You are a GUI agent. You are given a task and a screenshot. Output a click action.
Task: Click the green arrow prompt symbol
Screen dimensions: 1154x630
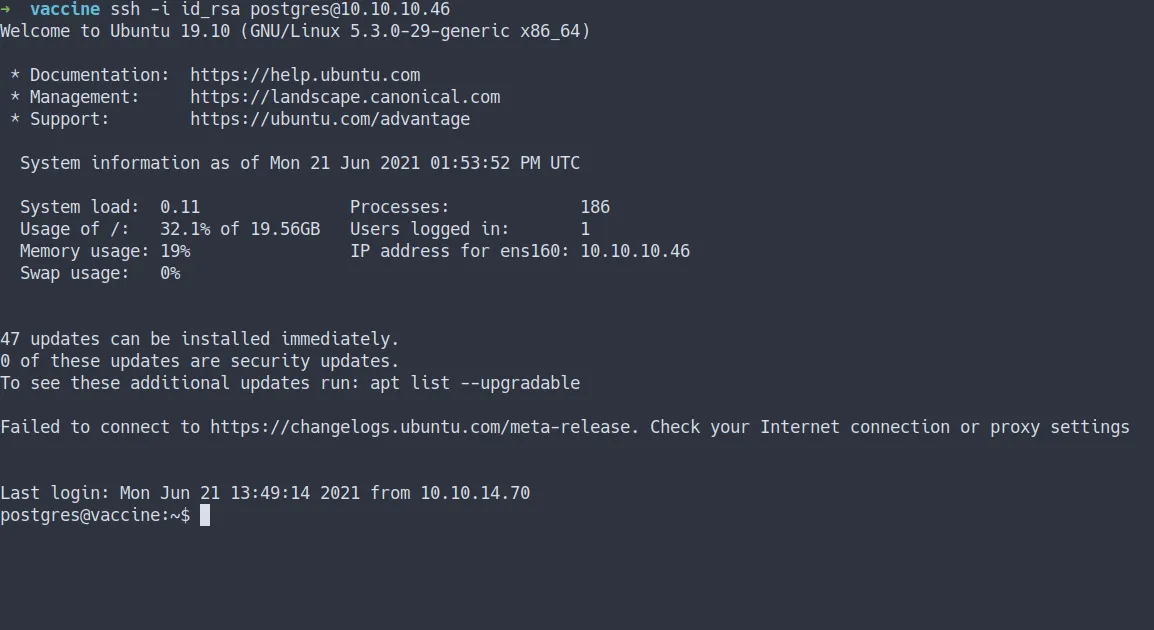pos(6,9)
